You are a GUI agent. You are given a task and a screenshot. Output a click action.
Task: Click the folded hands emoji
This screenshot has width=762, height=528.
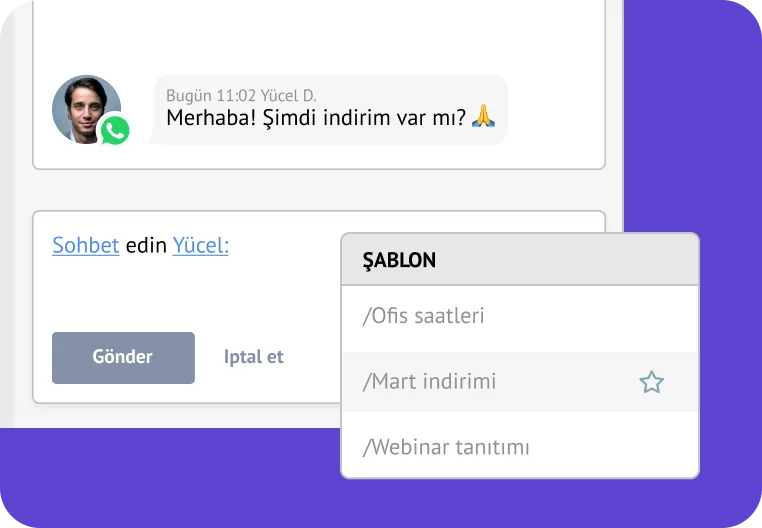(x=484, y=118)
